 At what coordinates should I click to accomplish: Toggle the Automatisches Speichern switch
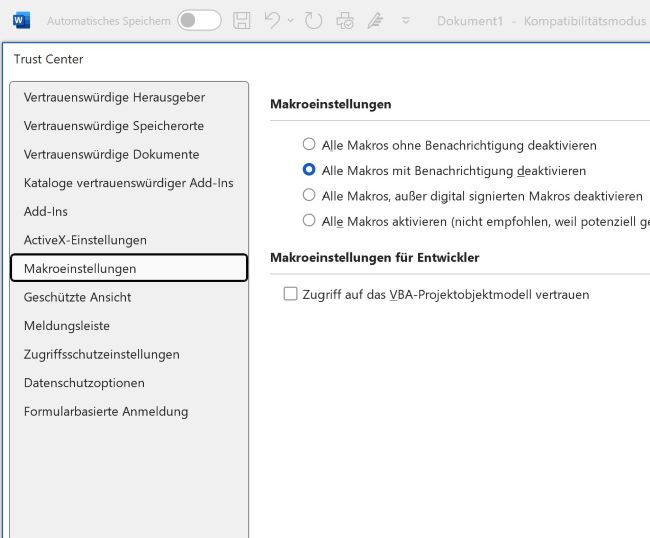click(199, 20)
